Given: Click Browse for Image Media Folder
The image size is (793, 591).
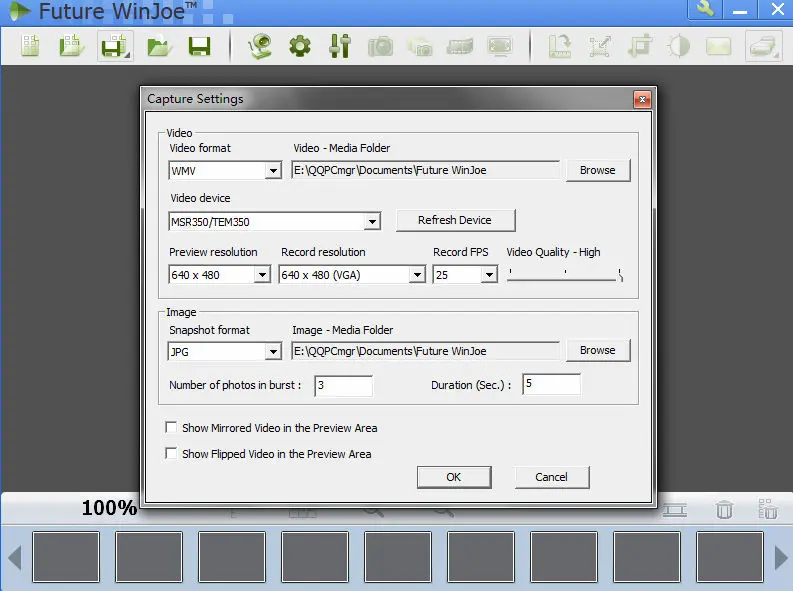Looking at the screenshot, I should tap(598, 350).
